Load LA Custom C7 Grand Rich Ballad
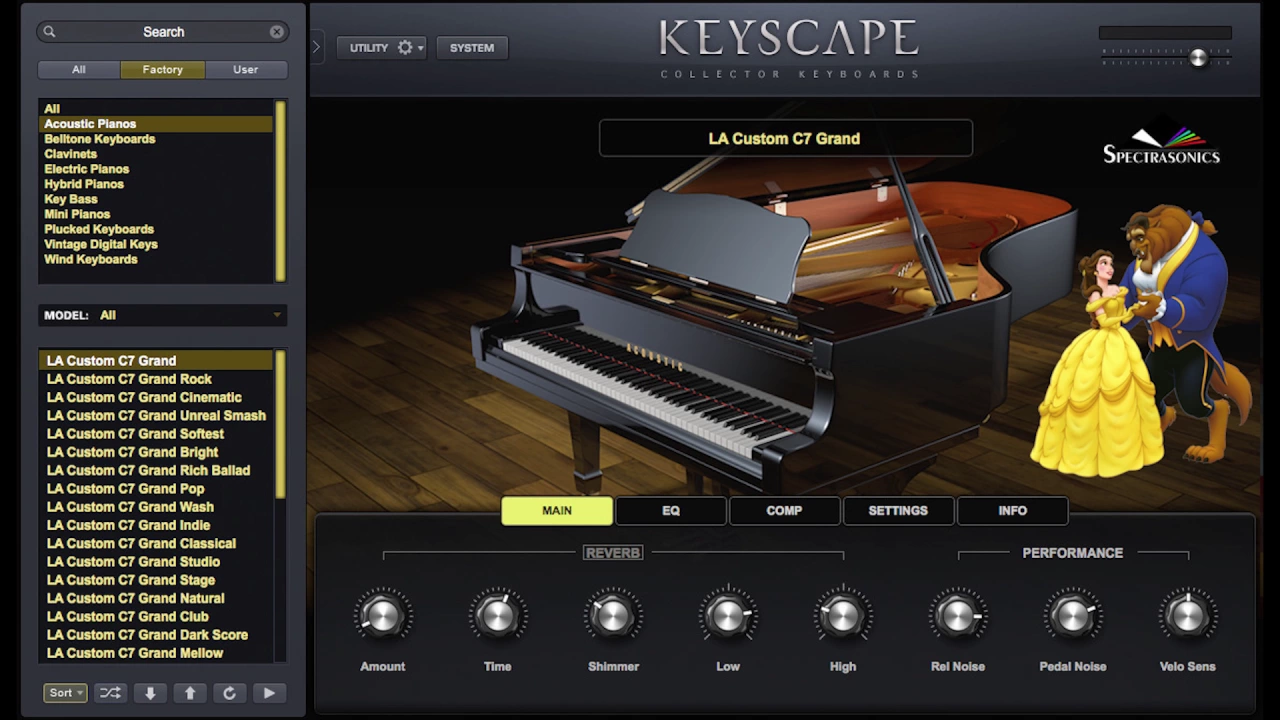 tap(155, 470)
